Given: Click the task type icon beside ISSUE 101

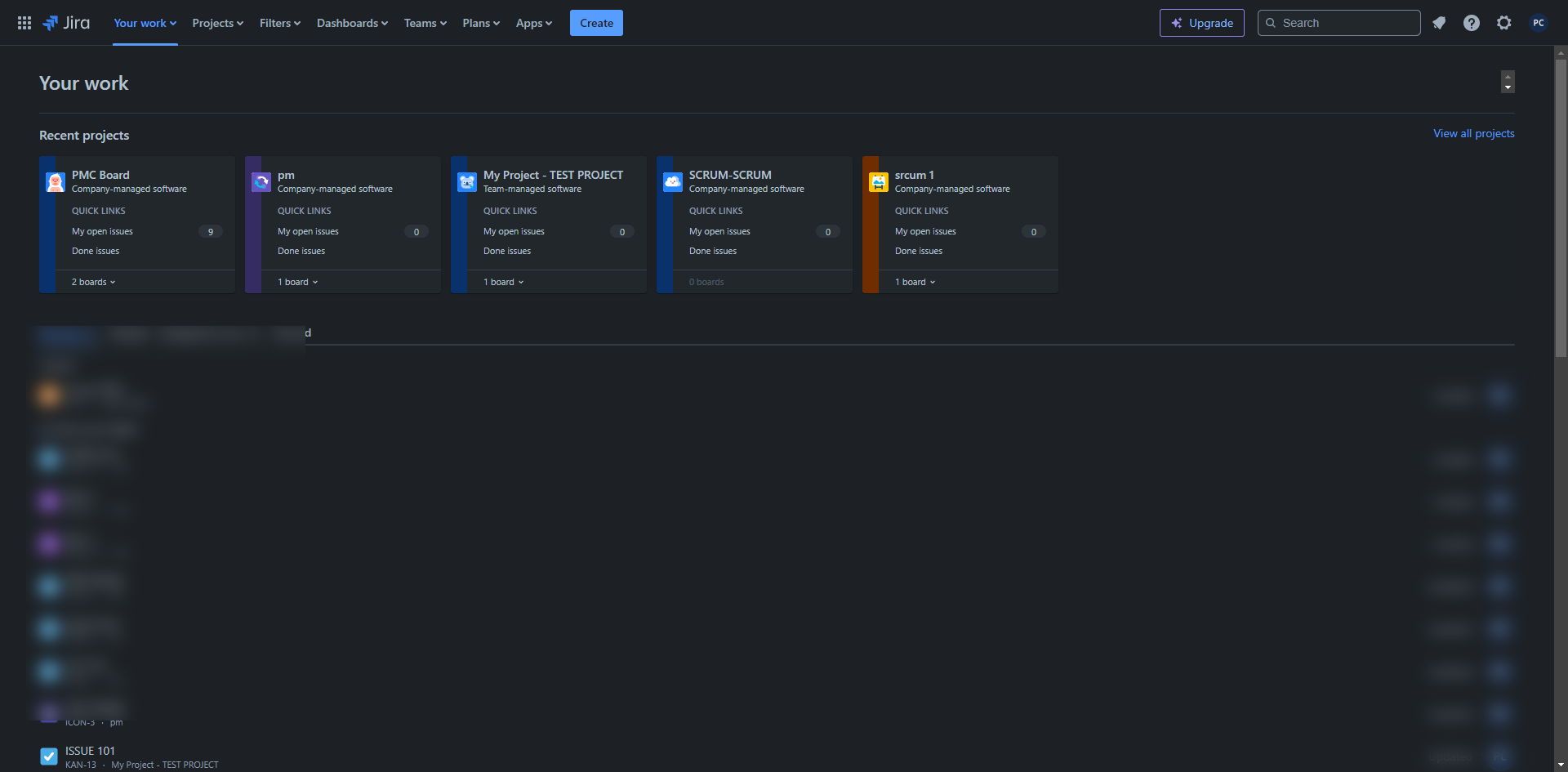Looking at the screenshot, I should point(49,756).
